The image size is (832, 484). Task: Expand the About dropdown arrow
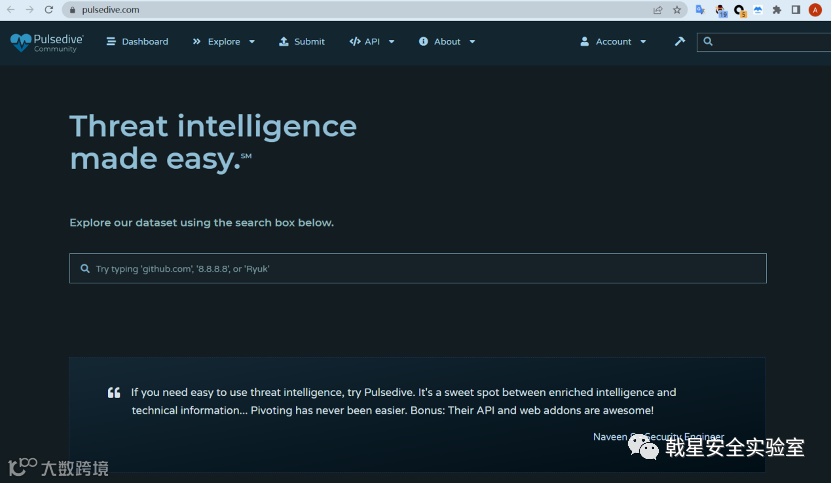[472, 41]
